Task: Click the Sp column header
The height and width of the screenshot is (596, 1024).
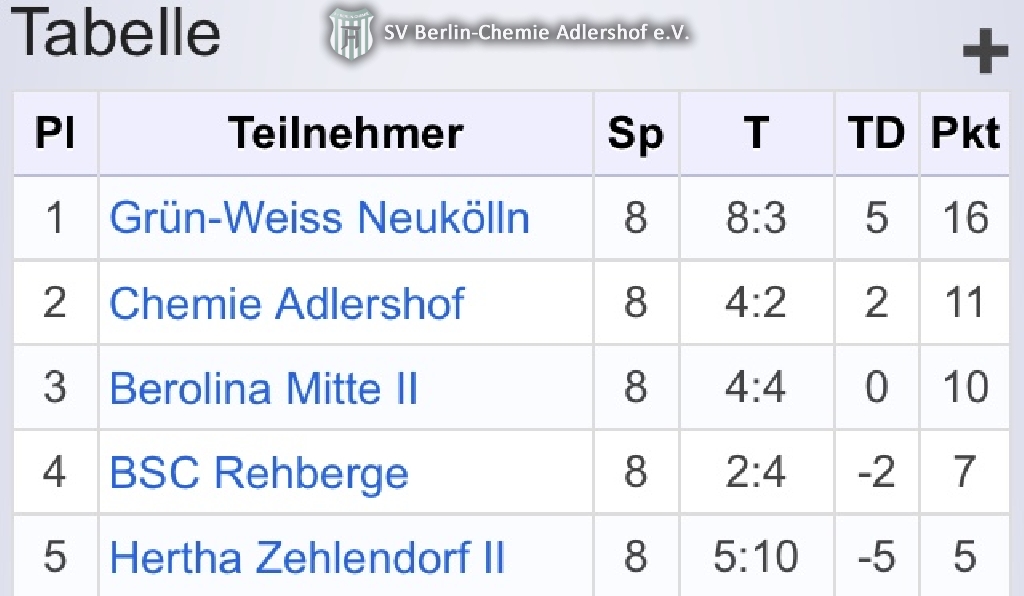Action: click(x=636, y=133)
